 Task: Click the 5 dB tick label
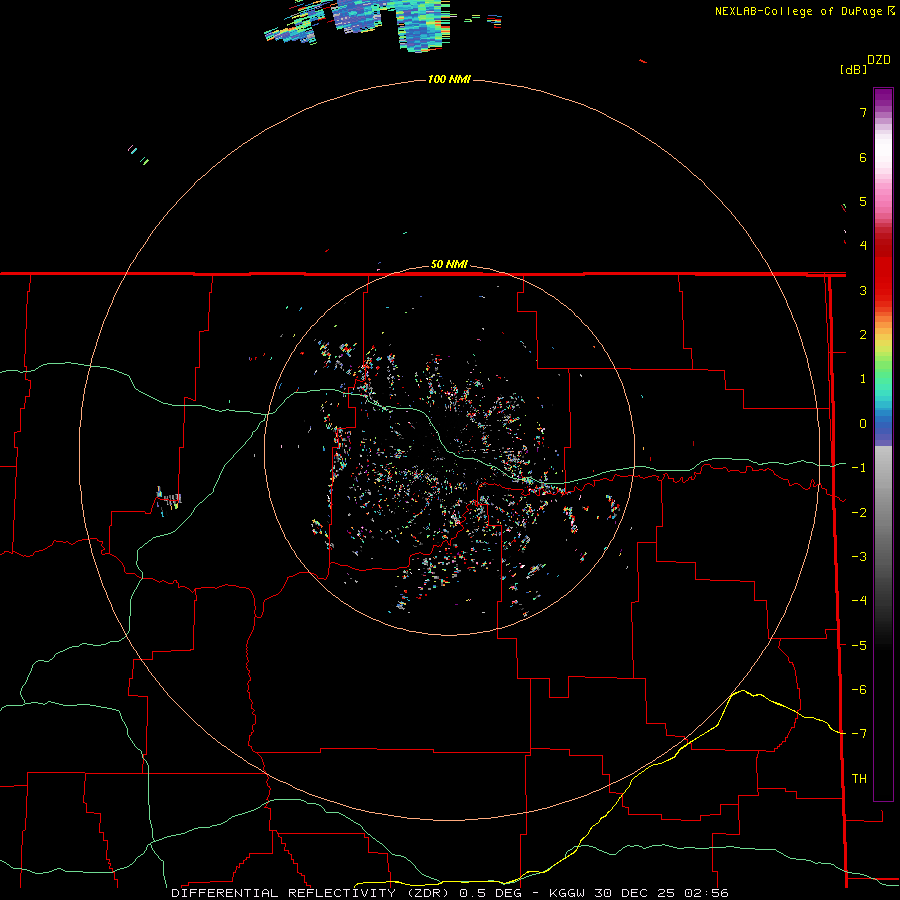(x=863, y=201)
